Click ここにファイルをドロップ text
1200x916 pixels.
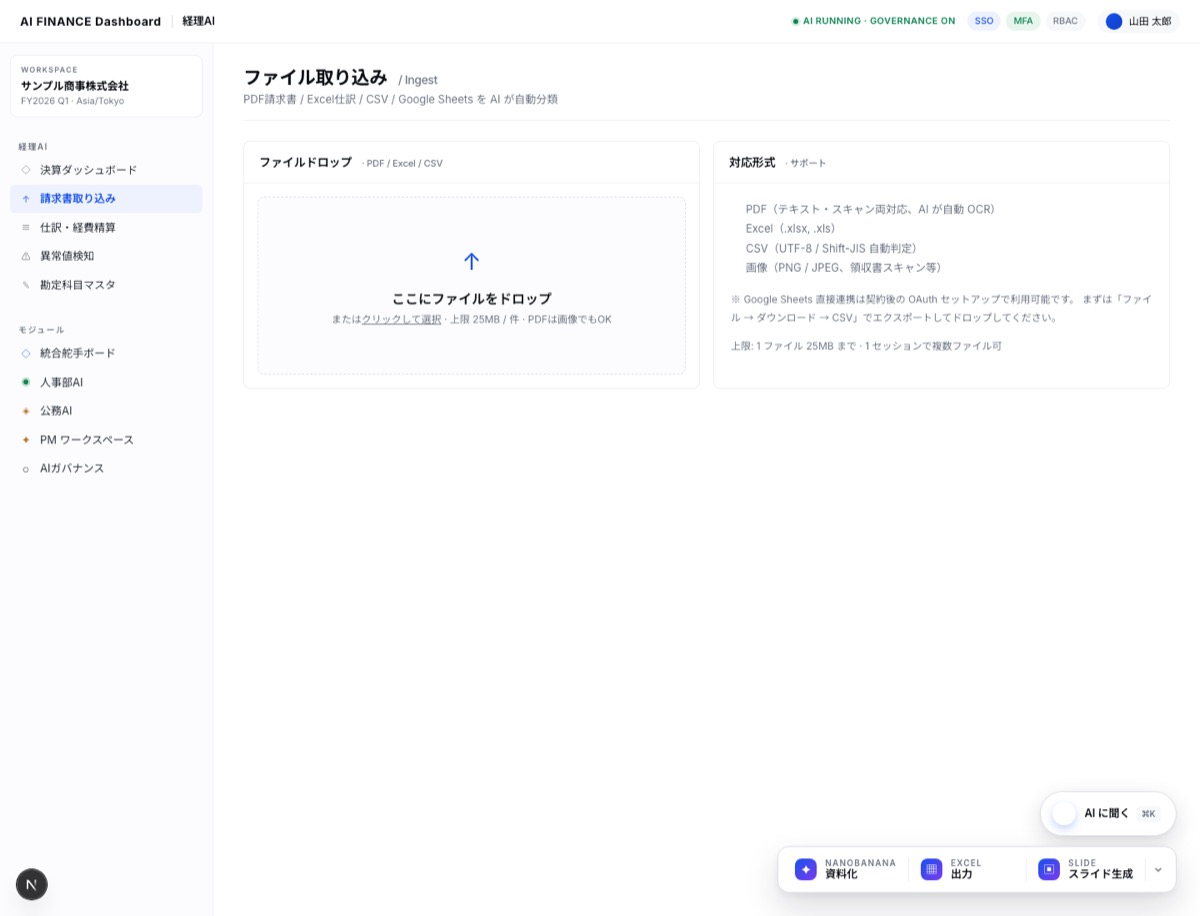(471, 299)
